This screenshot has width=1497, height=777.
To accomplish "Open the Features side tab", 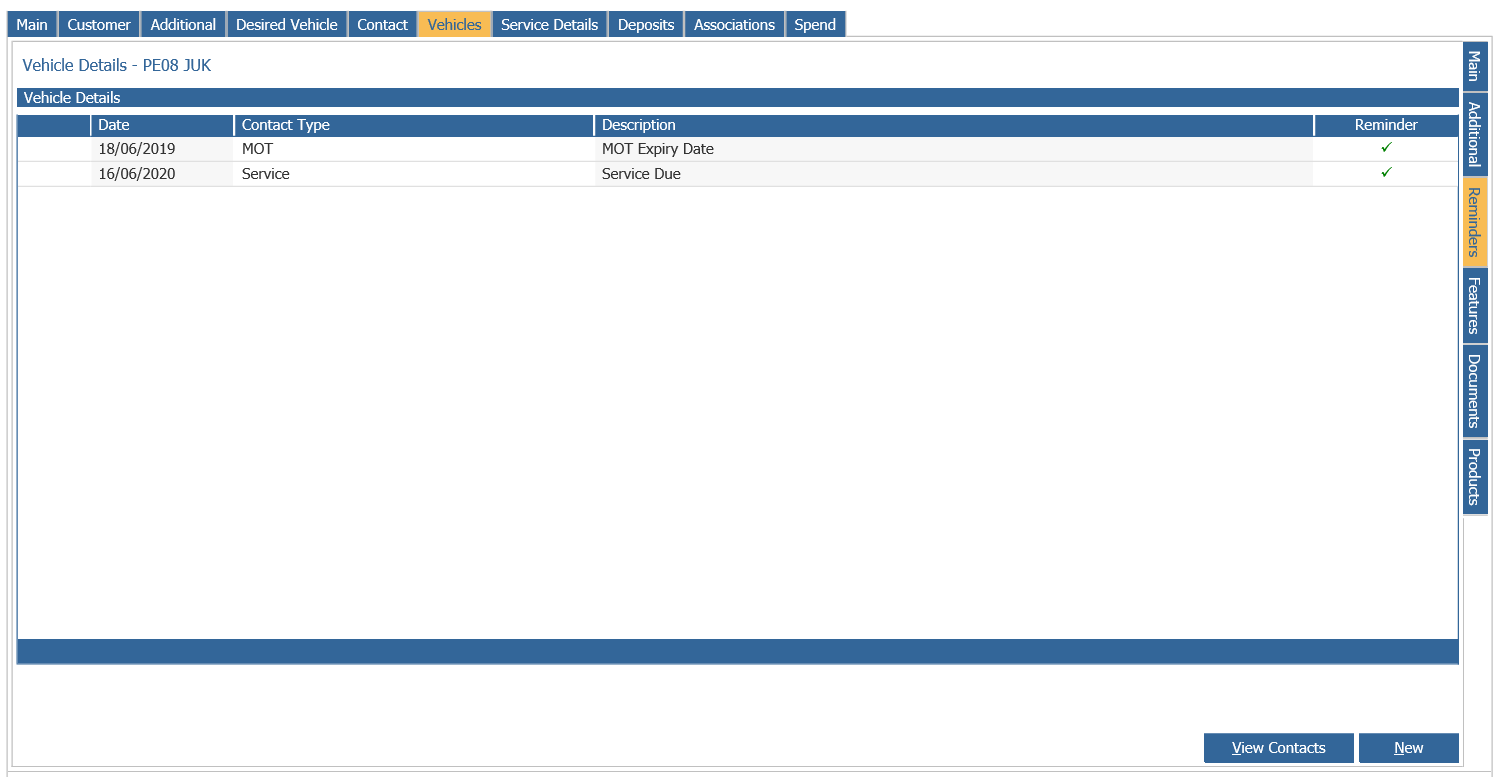I will 1475,305.
